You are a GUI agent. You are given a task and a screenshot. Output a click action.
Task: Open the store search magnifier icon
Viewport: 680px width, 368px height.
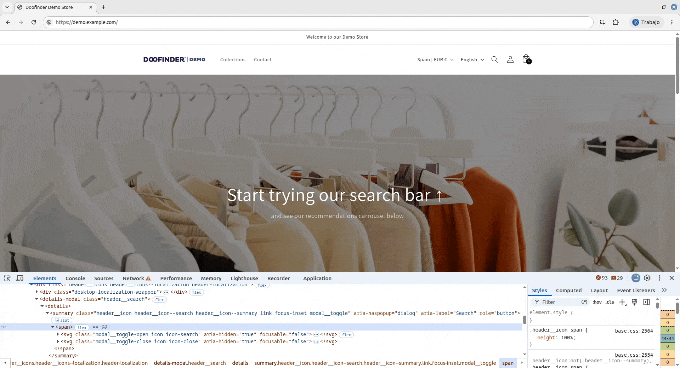[494, 60]
